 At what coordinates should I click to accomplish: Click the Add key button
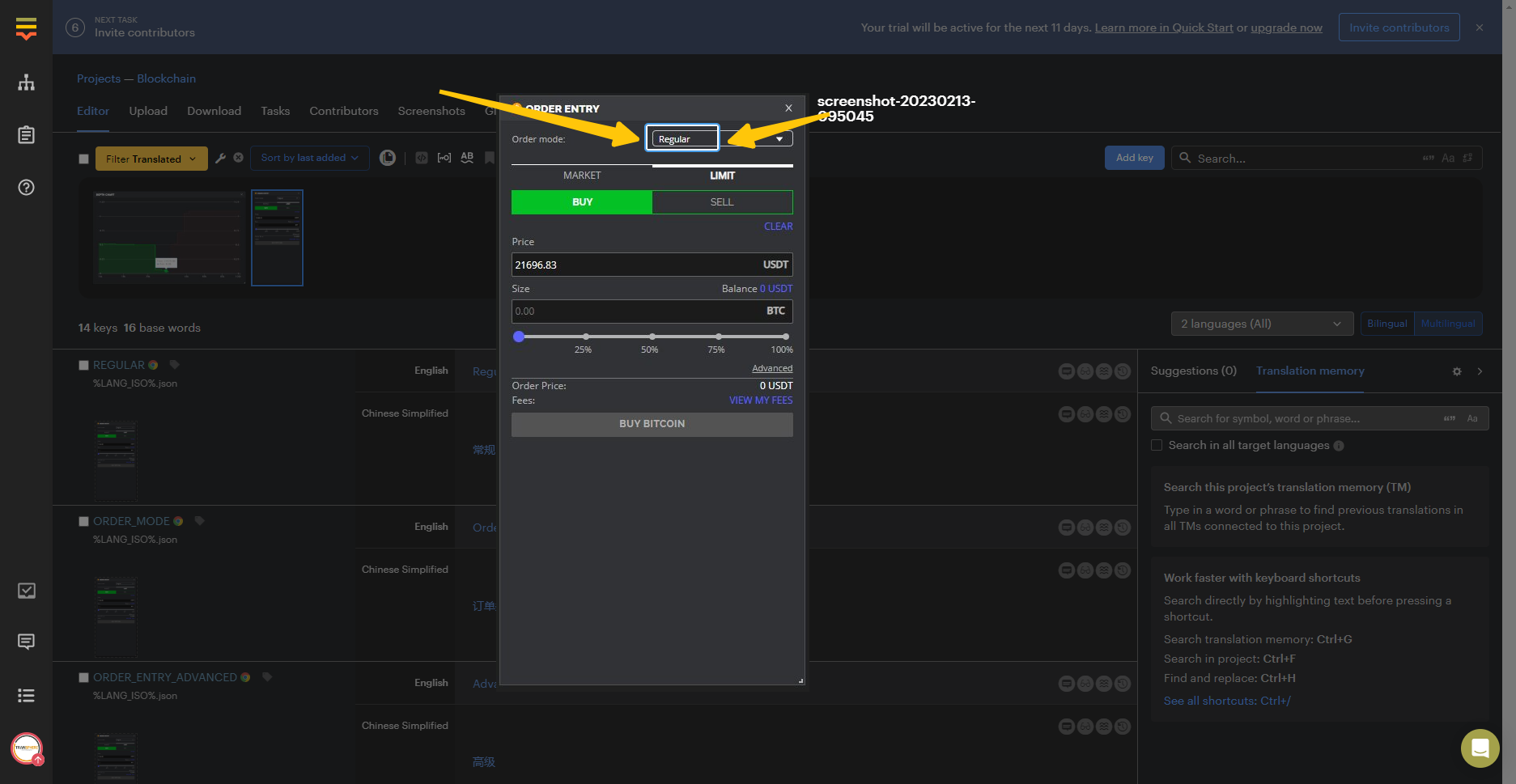coord(1134,157)
